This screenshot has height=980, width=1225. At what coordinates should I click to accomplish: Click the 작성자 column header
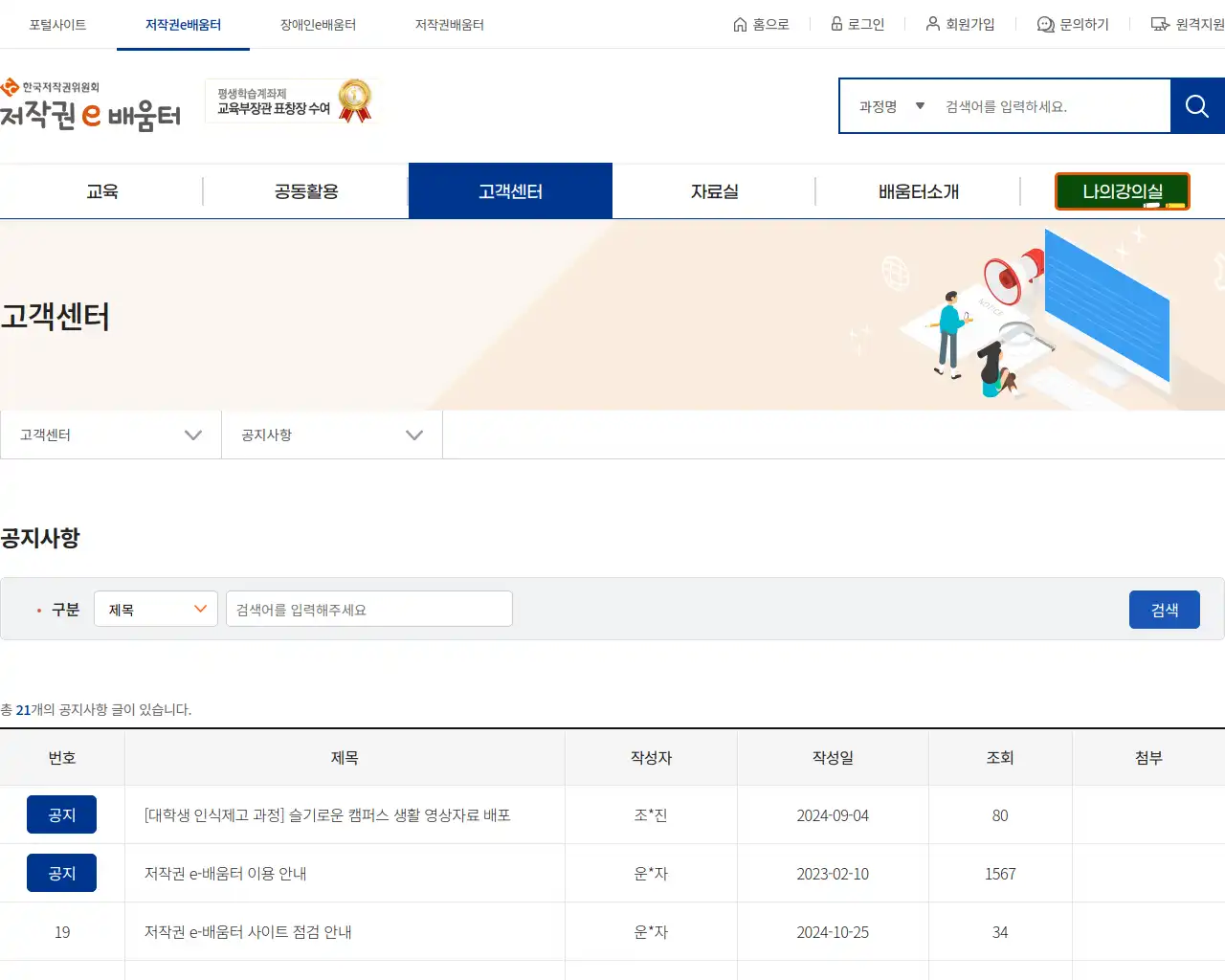pos(651,758)
